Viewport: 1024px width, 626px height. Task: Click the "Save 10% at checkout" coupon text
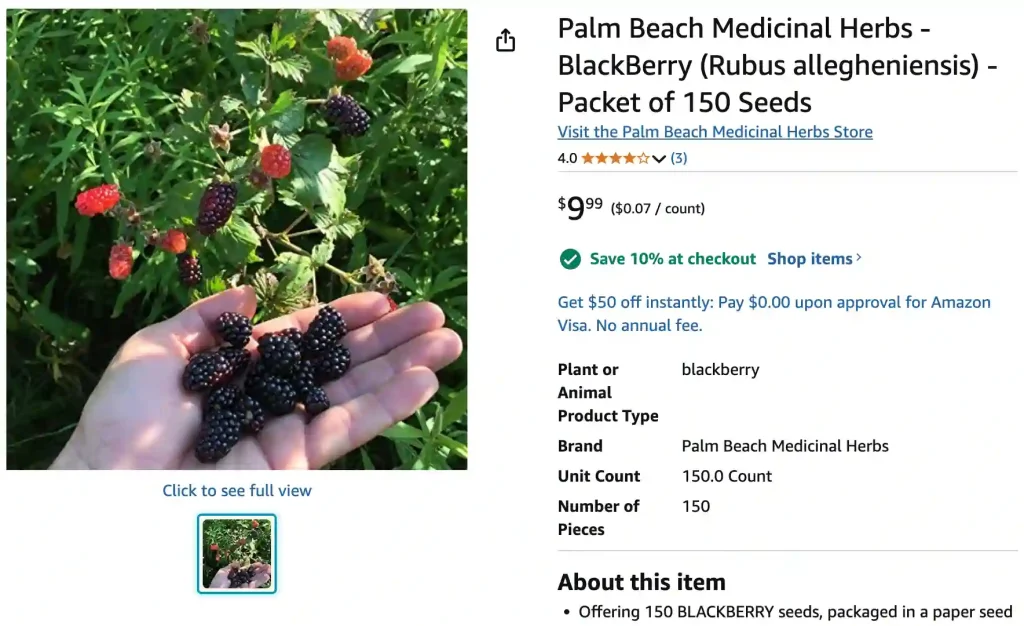pos(672,259)
